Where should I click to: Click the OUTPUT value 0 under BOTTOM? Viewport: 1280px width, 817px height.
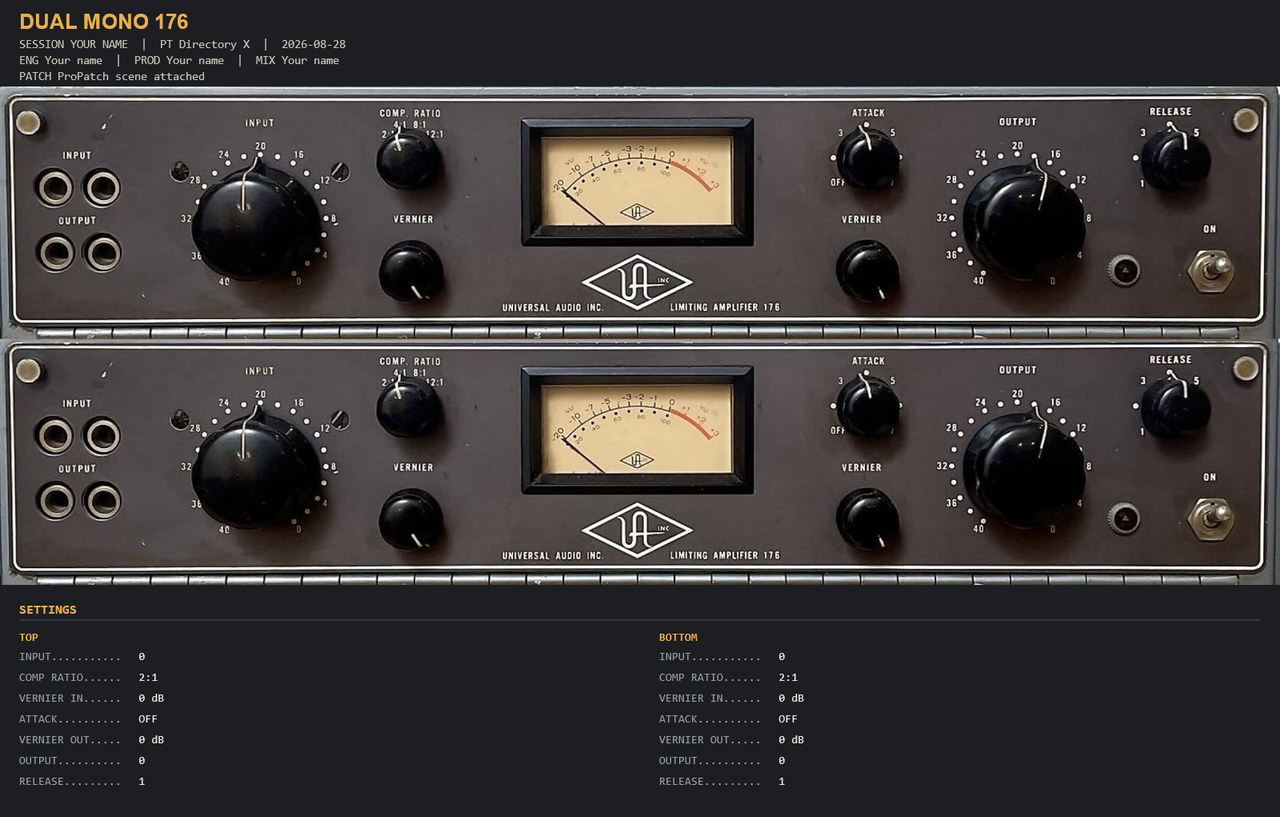click(782, 760)
